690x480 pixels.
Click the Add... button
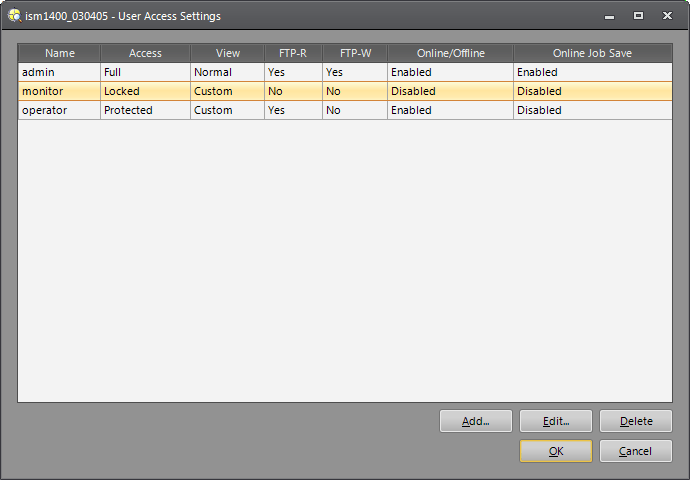pos(476,422)
